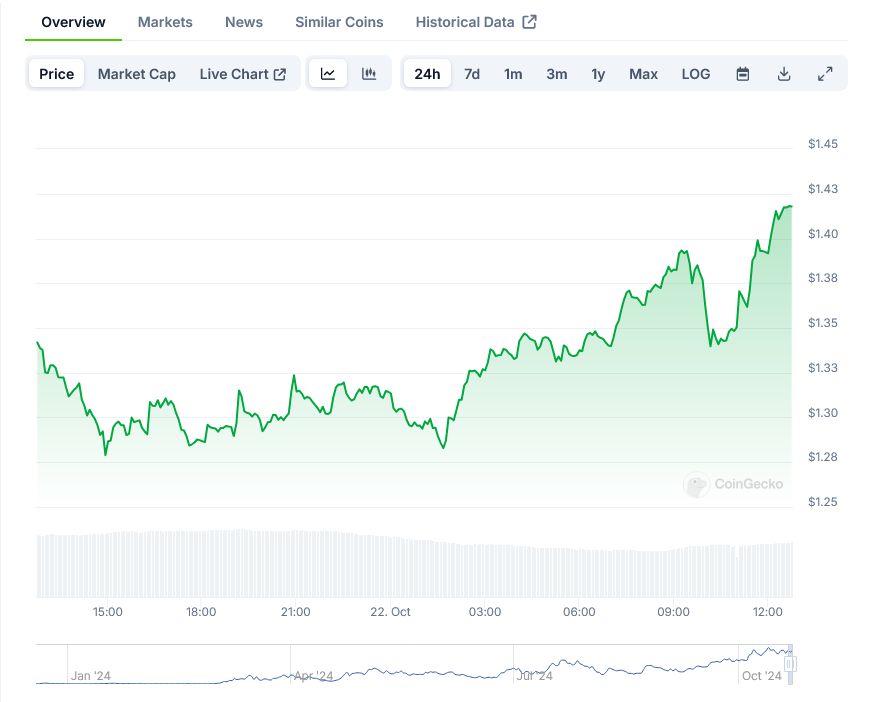Click the $1.40 price axis label
The width and height of the screenshot is (871, 702).
(823, 234)
